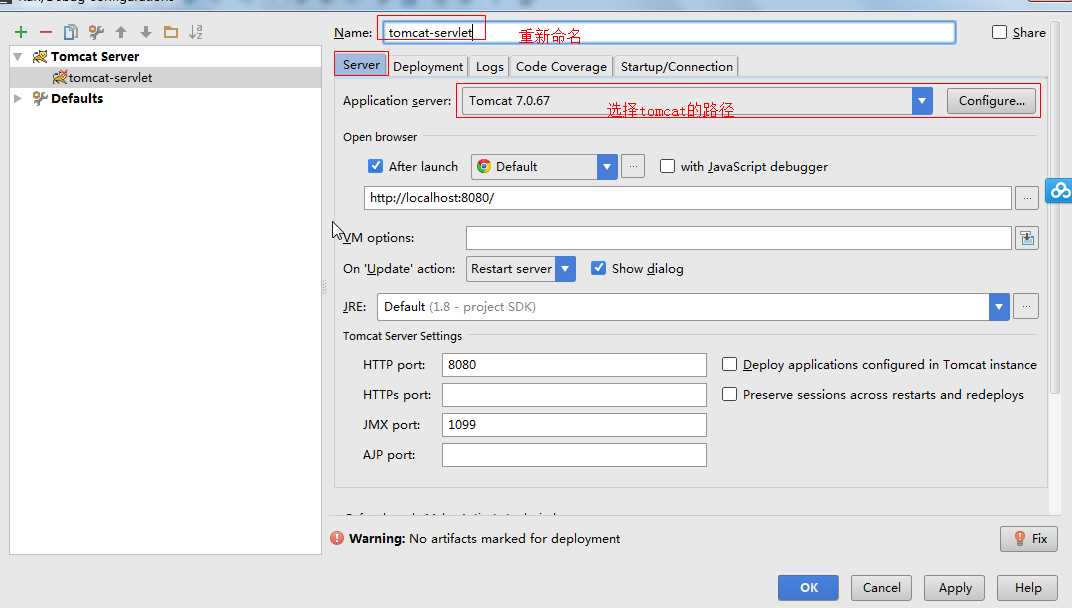The width and height of the screenshot is (1072, 608).
Task: Collapse the Tomcat Server tree node
Action: pos(18,57)
